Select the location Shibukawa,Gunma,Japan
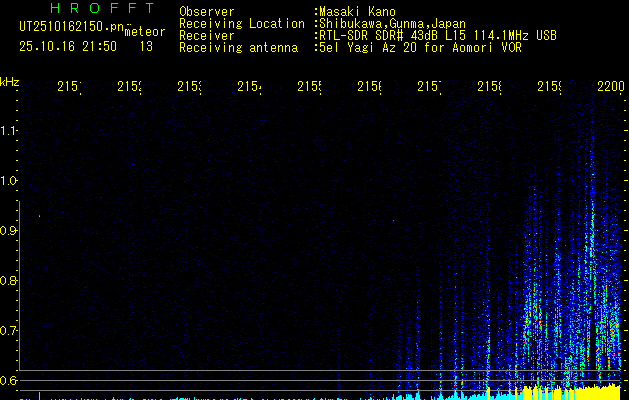The width and height of the screenshot is (629, 400). click(392, 24)
